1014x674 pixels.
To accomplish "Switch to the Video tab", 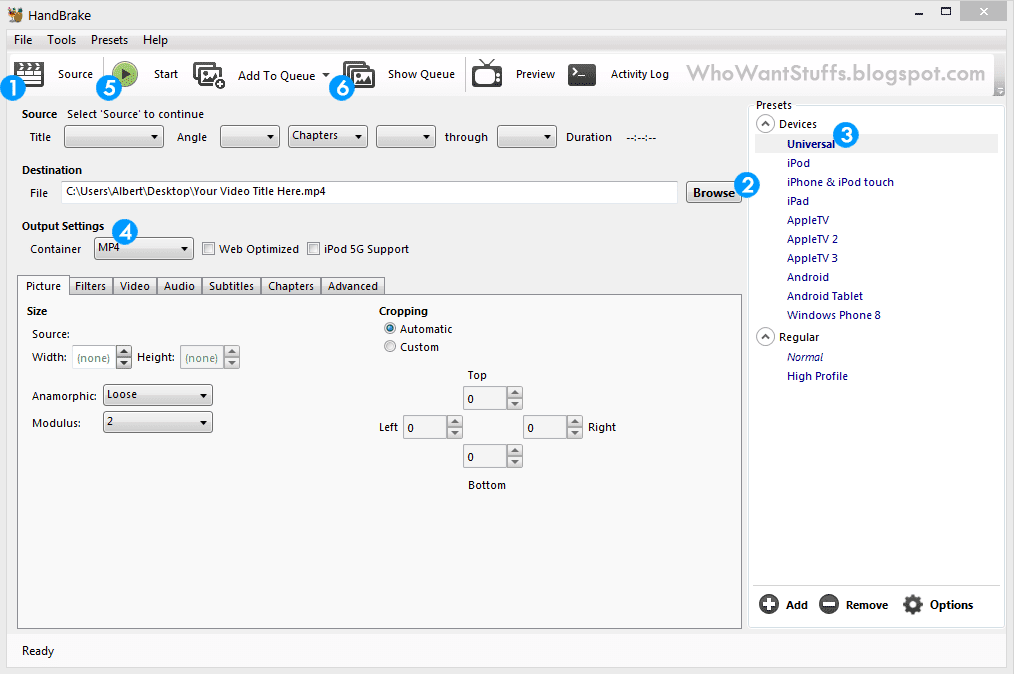I will [134, 286].
